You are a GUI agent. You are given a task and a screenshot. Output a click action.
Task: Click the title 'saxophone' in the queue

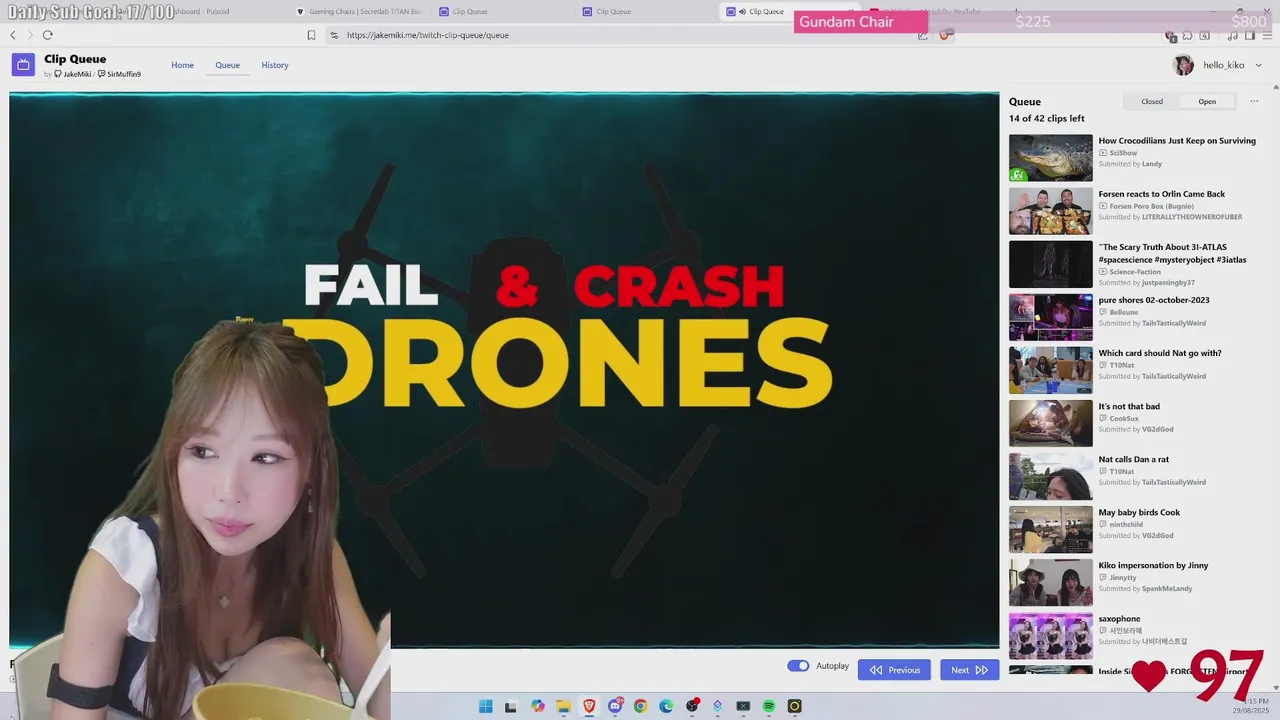(x=1119, y=618)
